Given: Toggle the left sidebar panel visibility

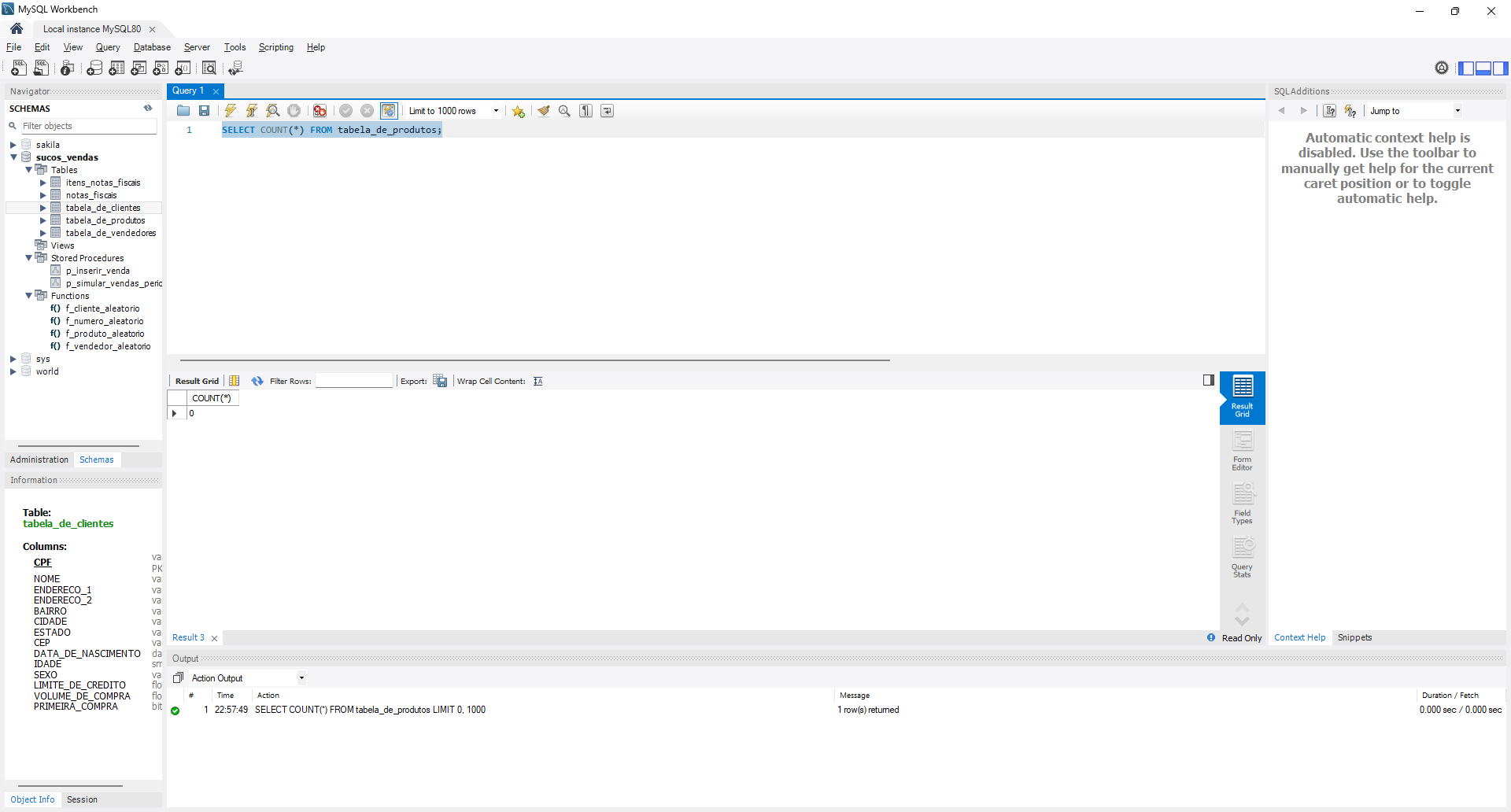Looking at the screenshot, I should (1466, 68).
